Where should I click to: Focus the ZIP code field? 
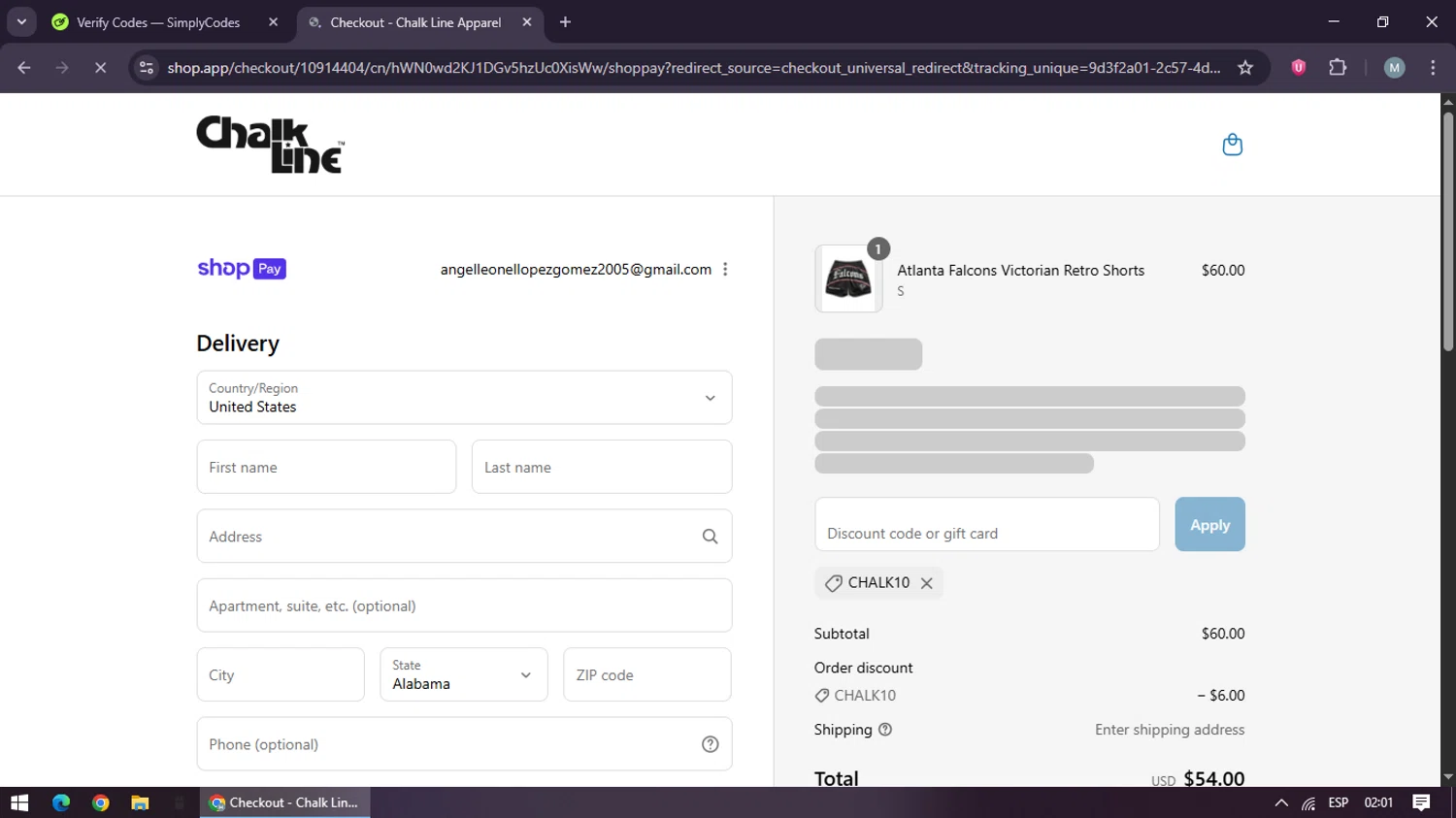[x=647, y=674]
